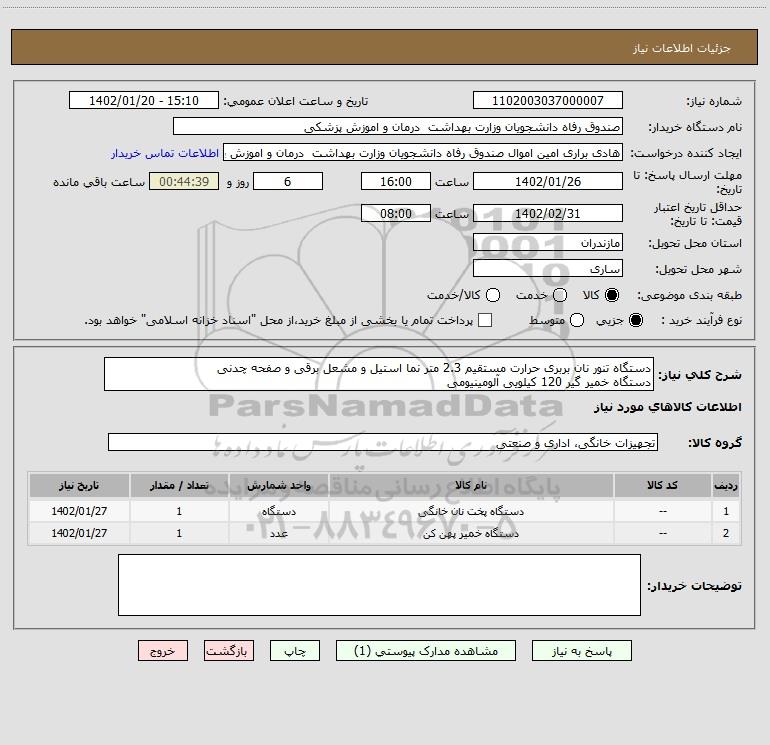Click the date cell for row 1
The image size is (770, 745).
pos(79,511)
